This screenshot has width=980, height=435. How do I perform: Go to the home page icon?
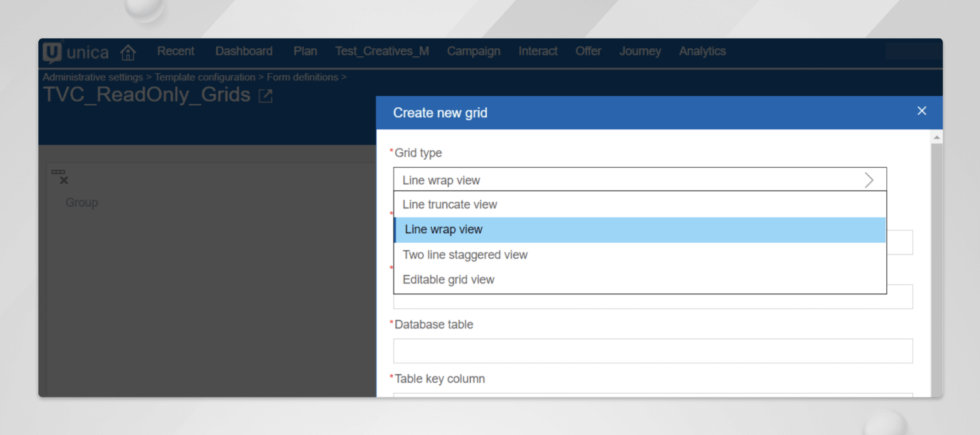pyautogui.click(x=128, y=52)
